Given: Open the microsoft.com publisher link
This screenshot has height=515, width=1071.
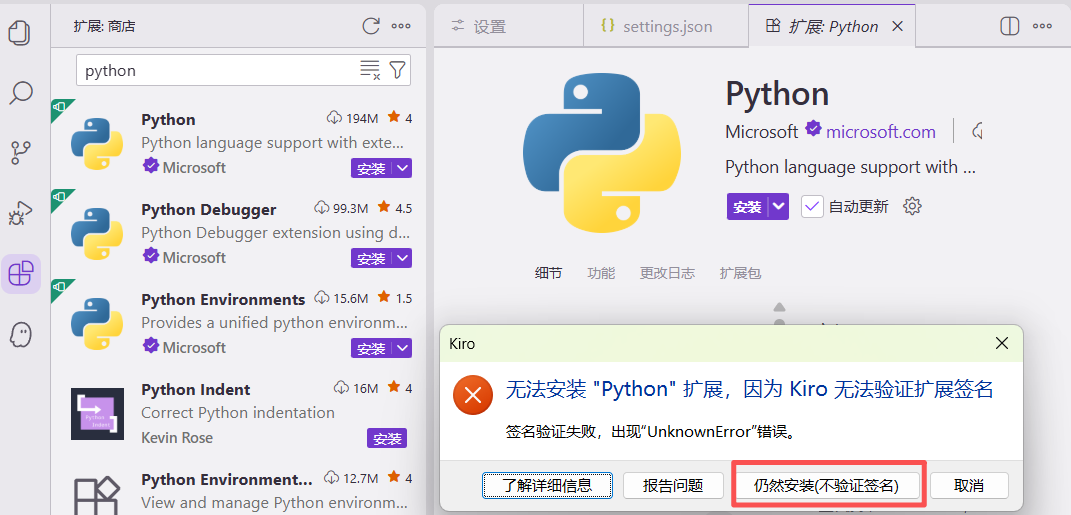Looking at the screenshot, I should click(880, 131).
